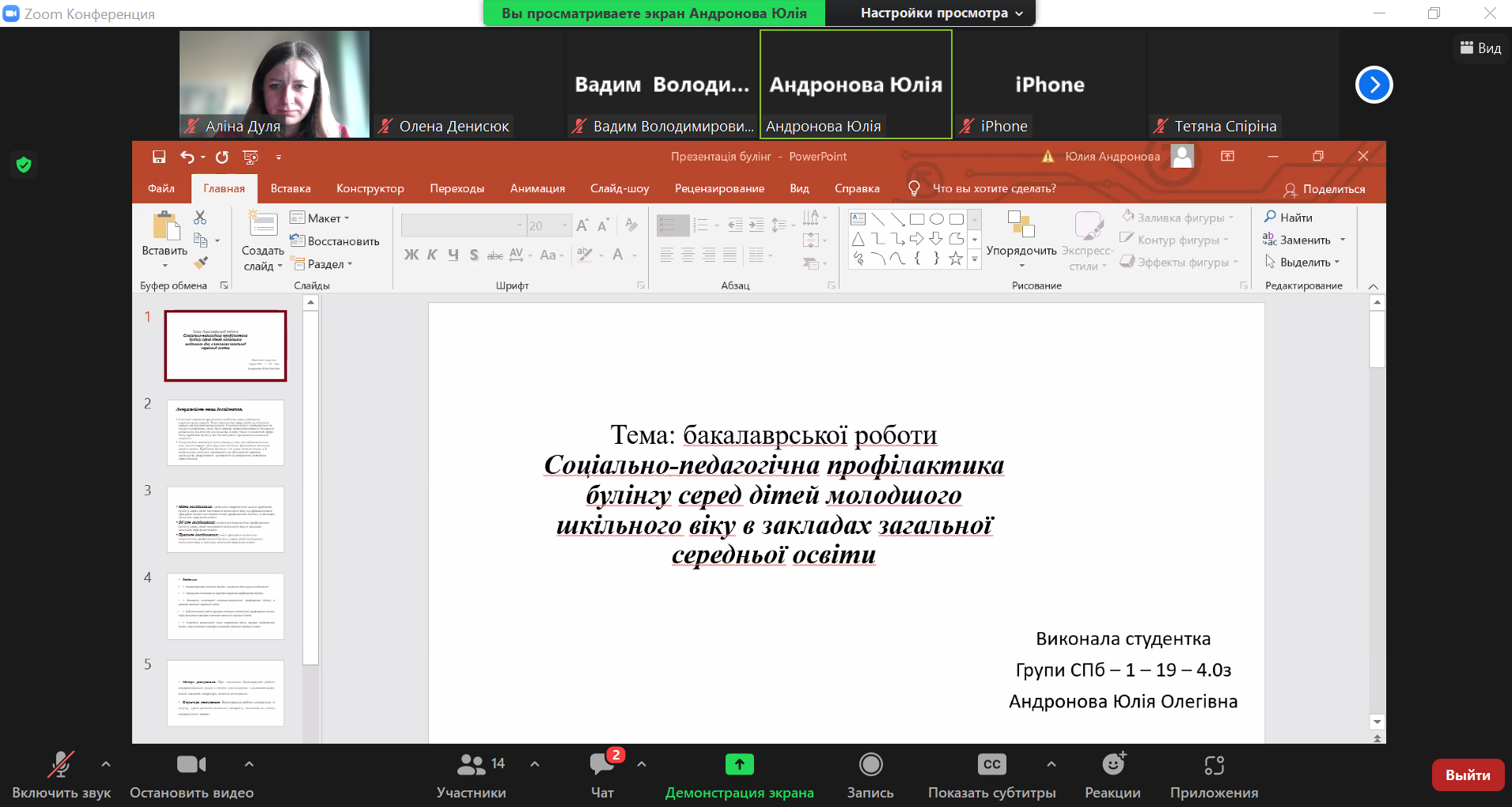
Task: Open the Chat icon with unread badge
Action: pos(602,765)
